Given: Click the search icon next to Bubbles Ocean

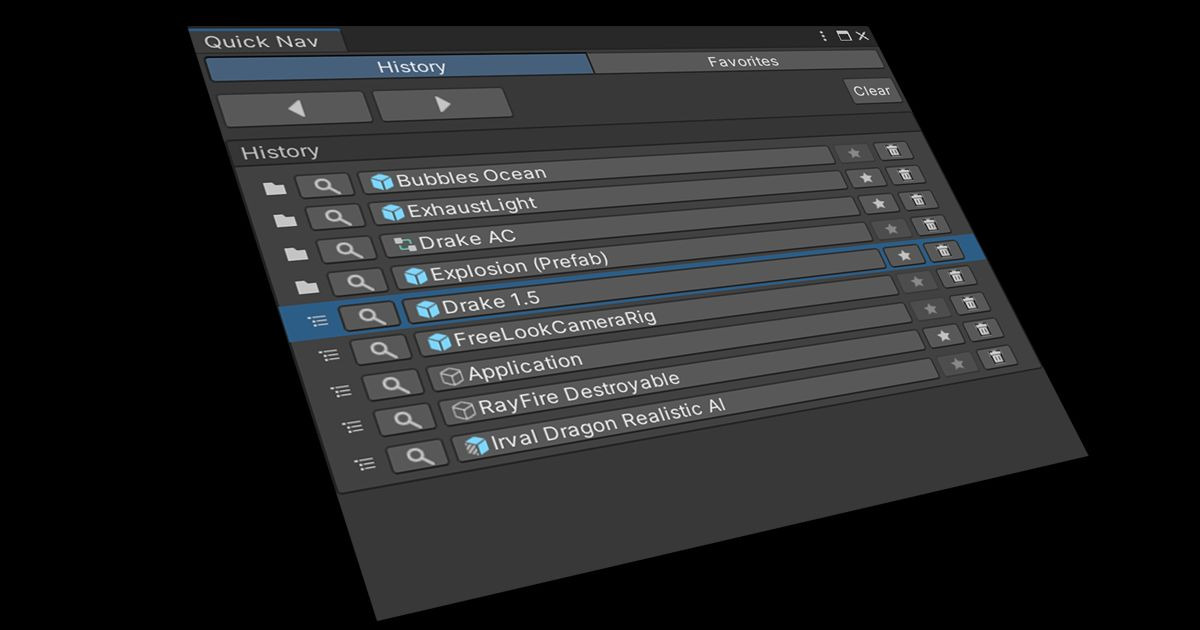Looking at the screenshot, I should pyautogui.click(x=324, y=184).
